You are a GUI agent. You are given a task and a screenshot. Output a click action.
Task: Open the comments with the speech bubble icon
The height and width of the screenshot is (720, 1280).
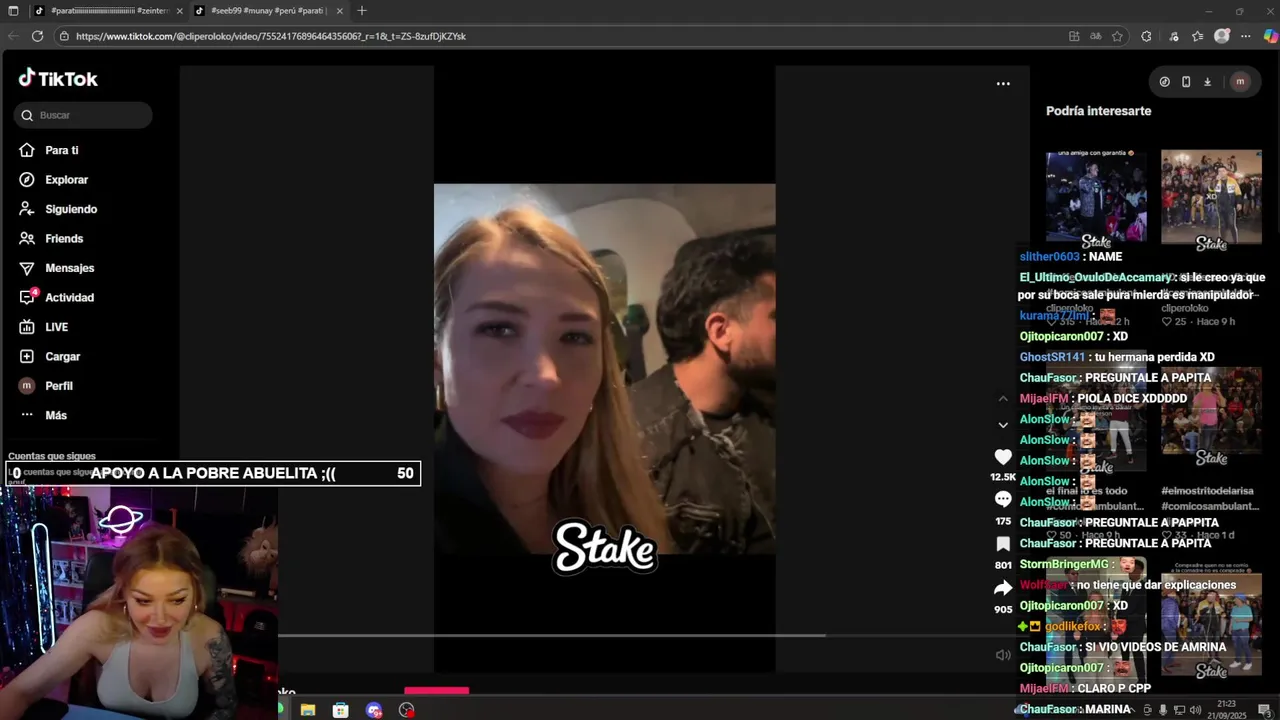(x=1003, y=499)
